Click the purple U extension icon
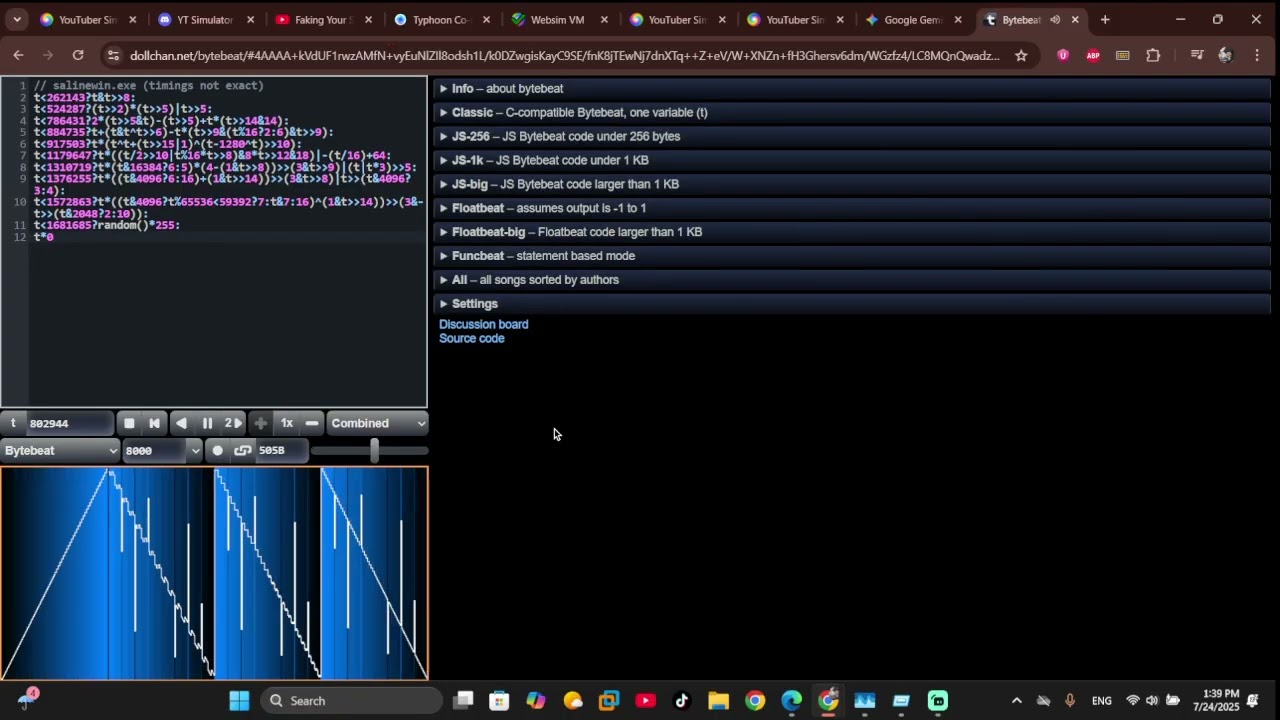 tap(1063, 56)
